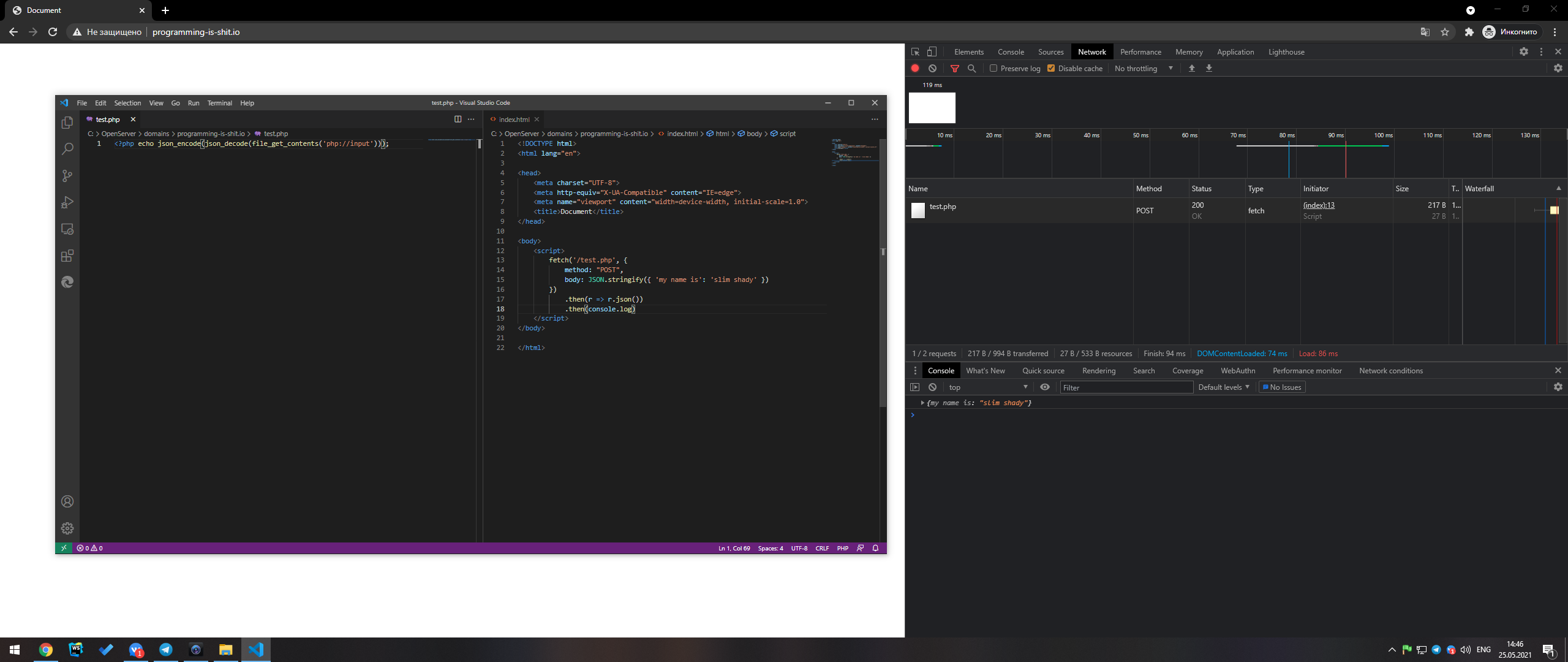The height and width of the screenshot is (662, 1568).
Task: Focus the console Filter input field
Action: (1126, 387)
